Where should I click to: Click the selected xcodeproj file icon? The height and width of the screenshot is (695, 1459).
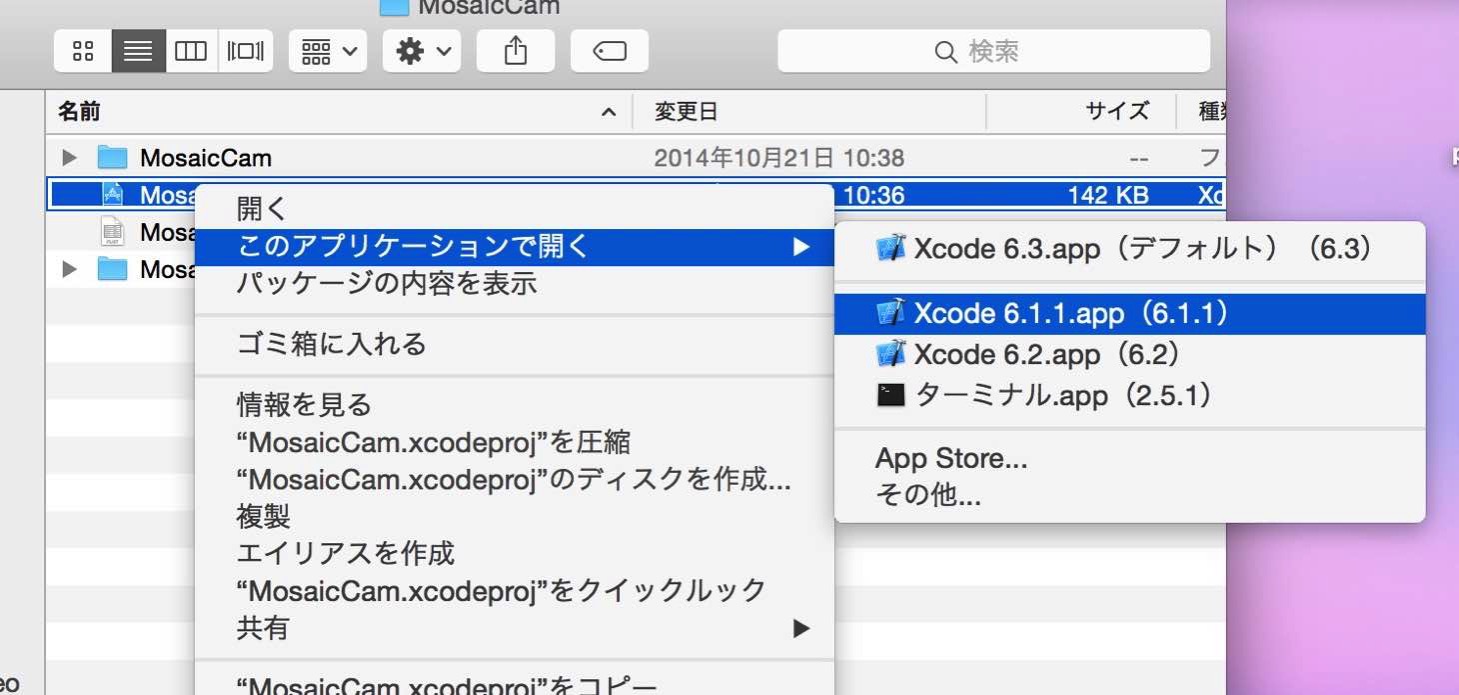tap(112, 195)
